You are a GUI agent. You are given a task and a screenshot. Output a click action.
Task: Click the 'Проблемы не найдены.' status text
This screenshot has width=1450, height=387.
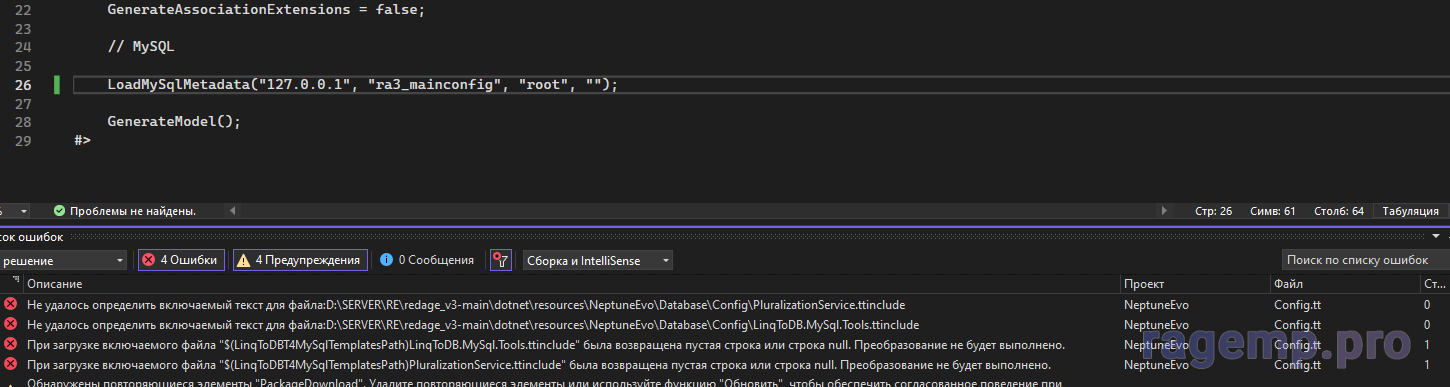pos(133,211)
